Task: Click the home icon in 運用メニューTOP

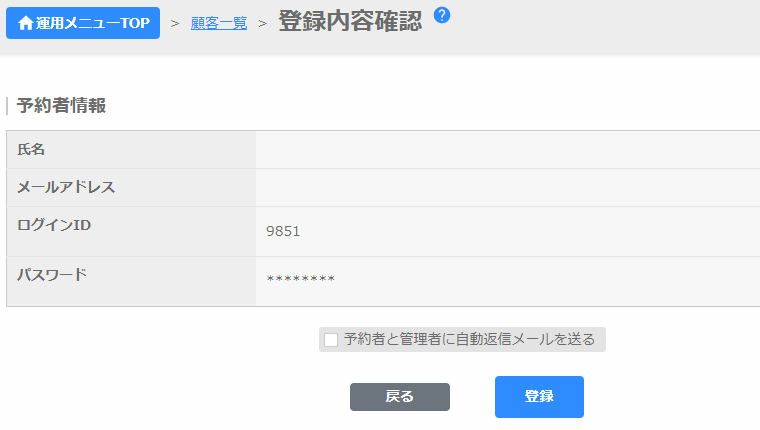Action: (26, 23)
